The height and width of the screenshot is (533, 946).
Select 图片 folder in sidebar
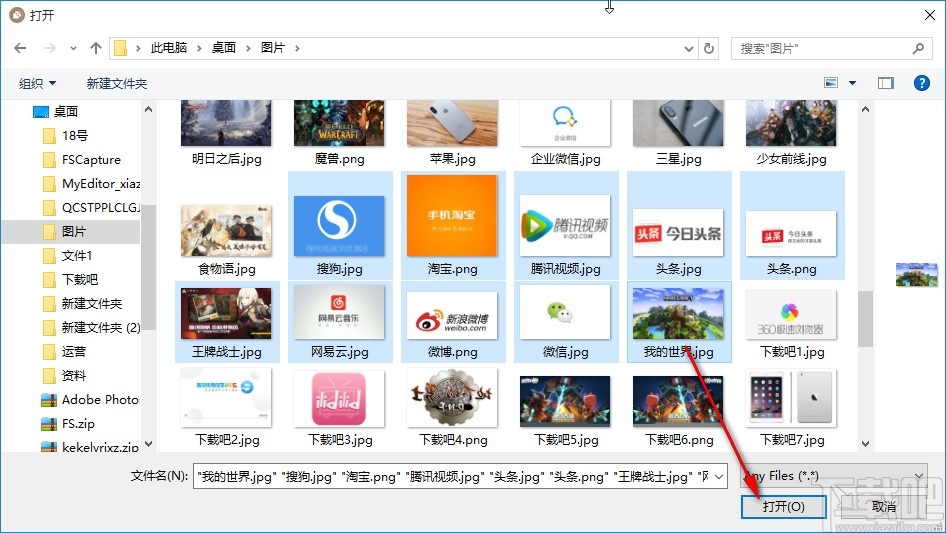coord(71,232)
